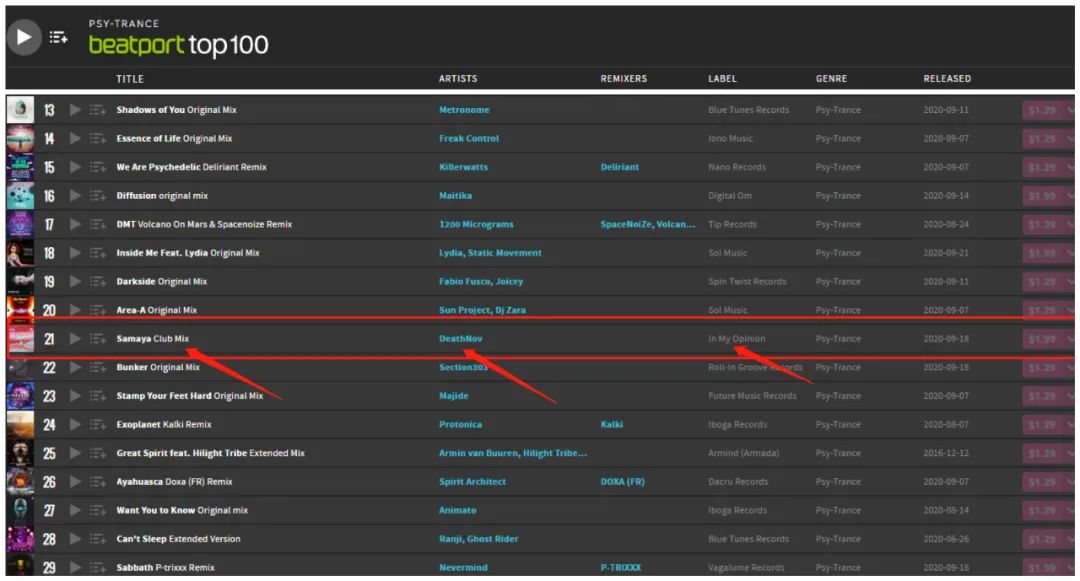Add Sabbath P-trixxx Remix to queue

pyautogui.click(x=97, y=567)
